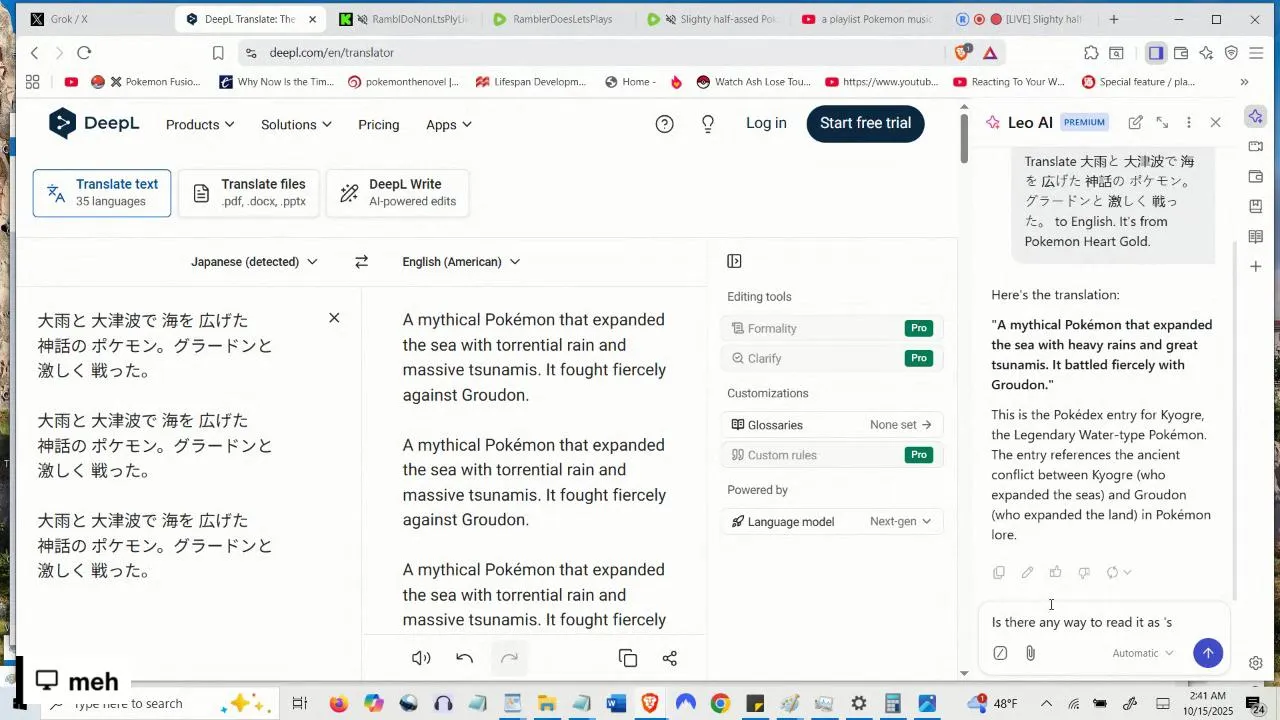Image resolution: width=1280 pixels, height=720 pixels.
Task: Add a new item to Brave sidebar
Action: 1256,267
